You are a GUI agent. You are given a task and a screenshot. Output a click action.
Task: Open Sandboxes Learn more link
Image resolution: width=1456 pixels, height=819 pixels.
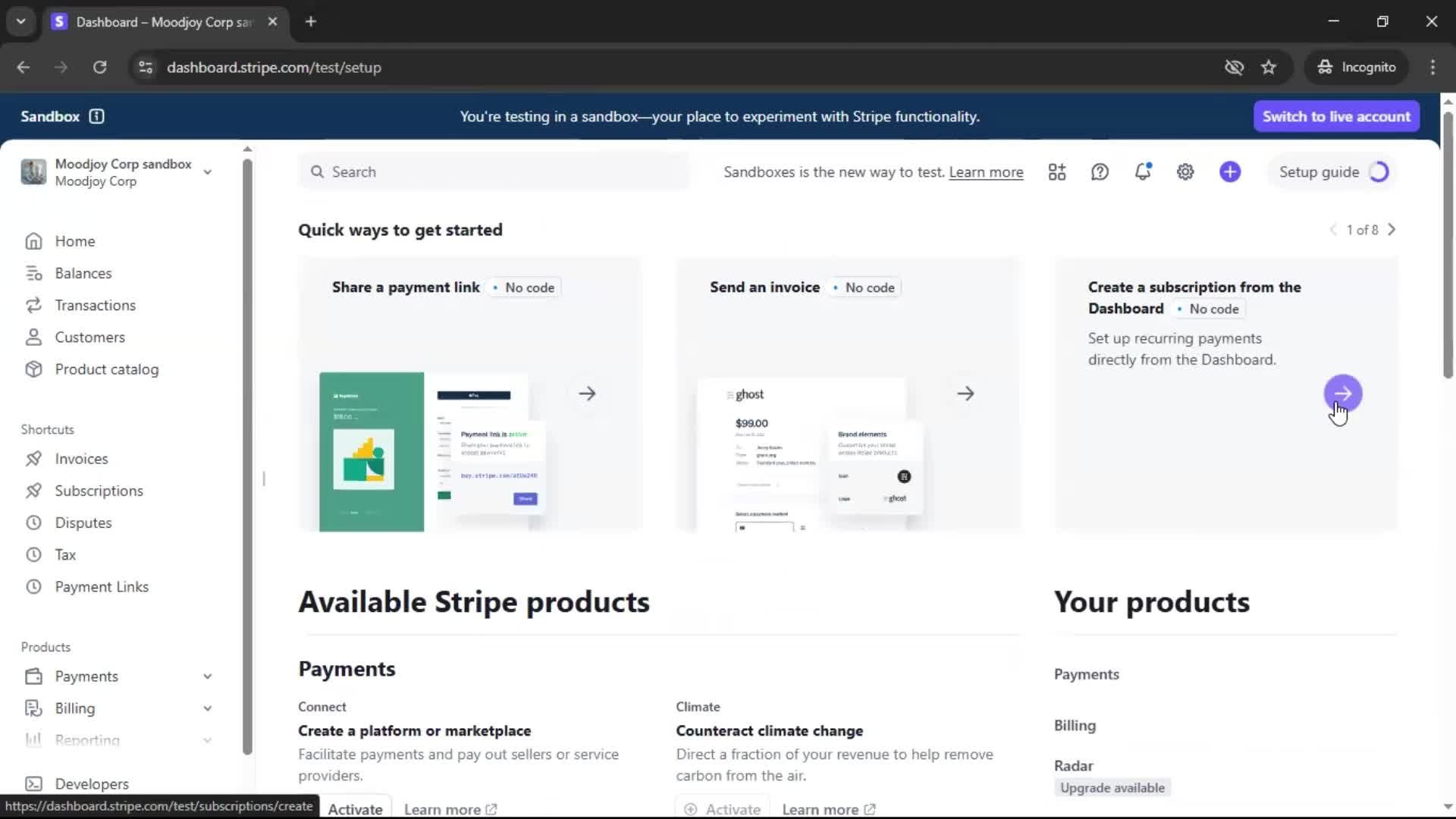tap(986, 172)
